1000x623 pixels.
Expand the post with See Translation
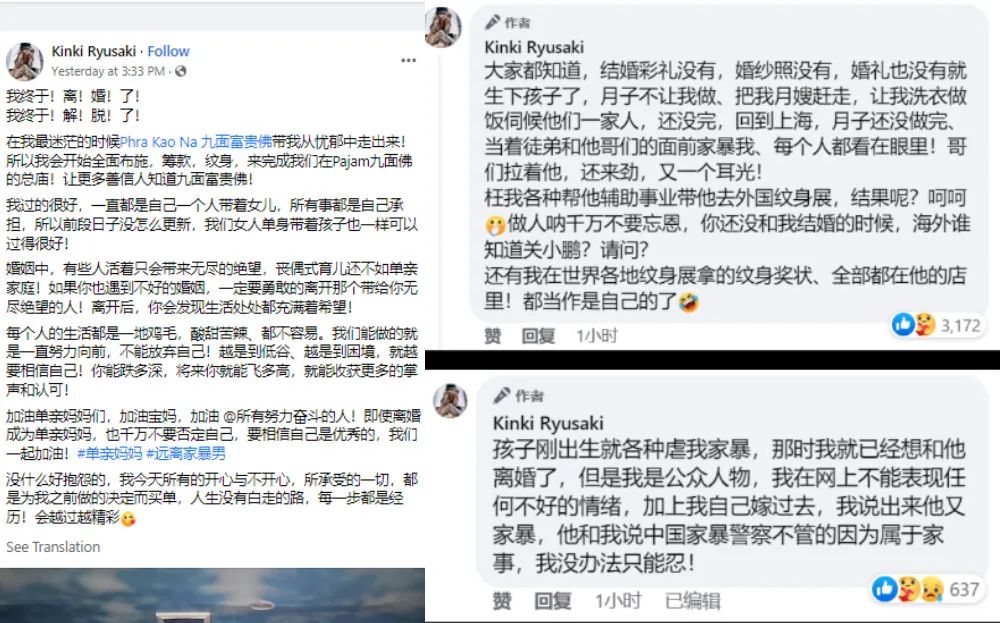[x=53, y=546]
